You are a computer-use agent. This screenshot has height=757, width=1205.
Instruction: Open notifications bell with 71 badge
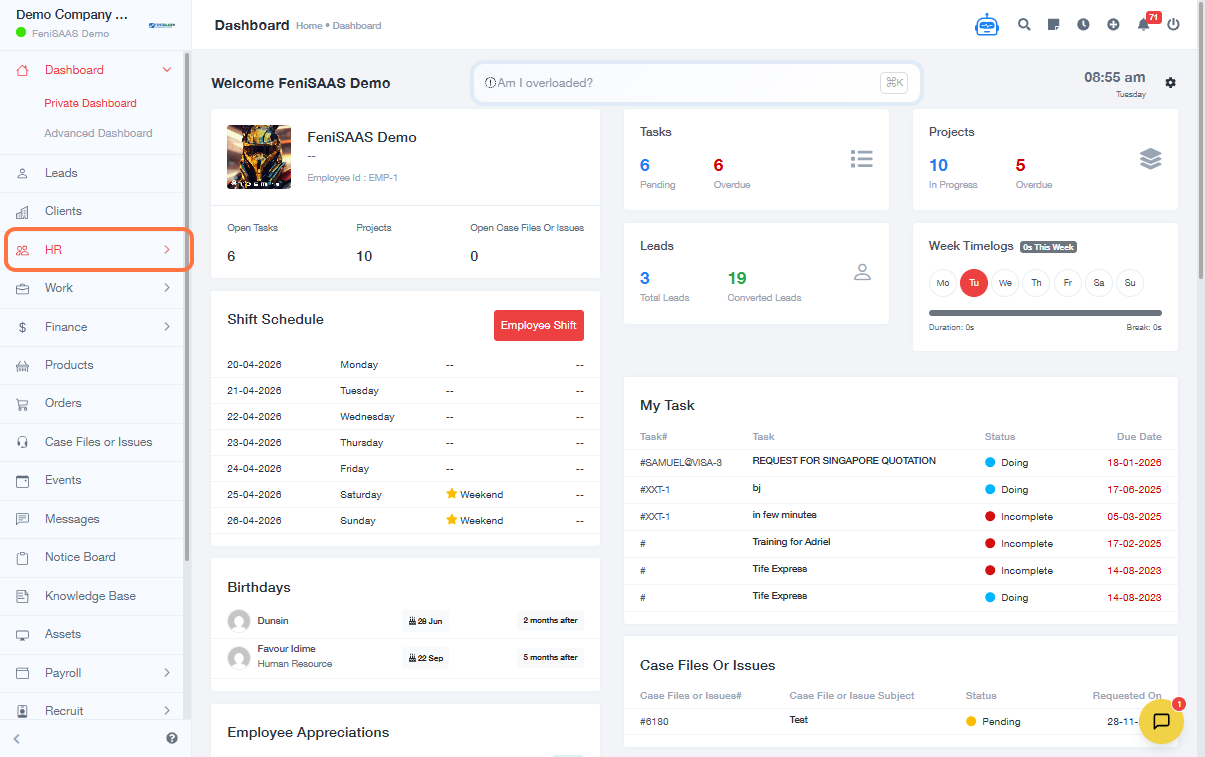(x=1144, y=25)
